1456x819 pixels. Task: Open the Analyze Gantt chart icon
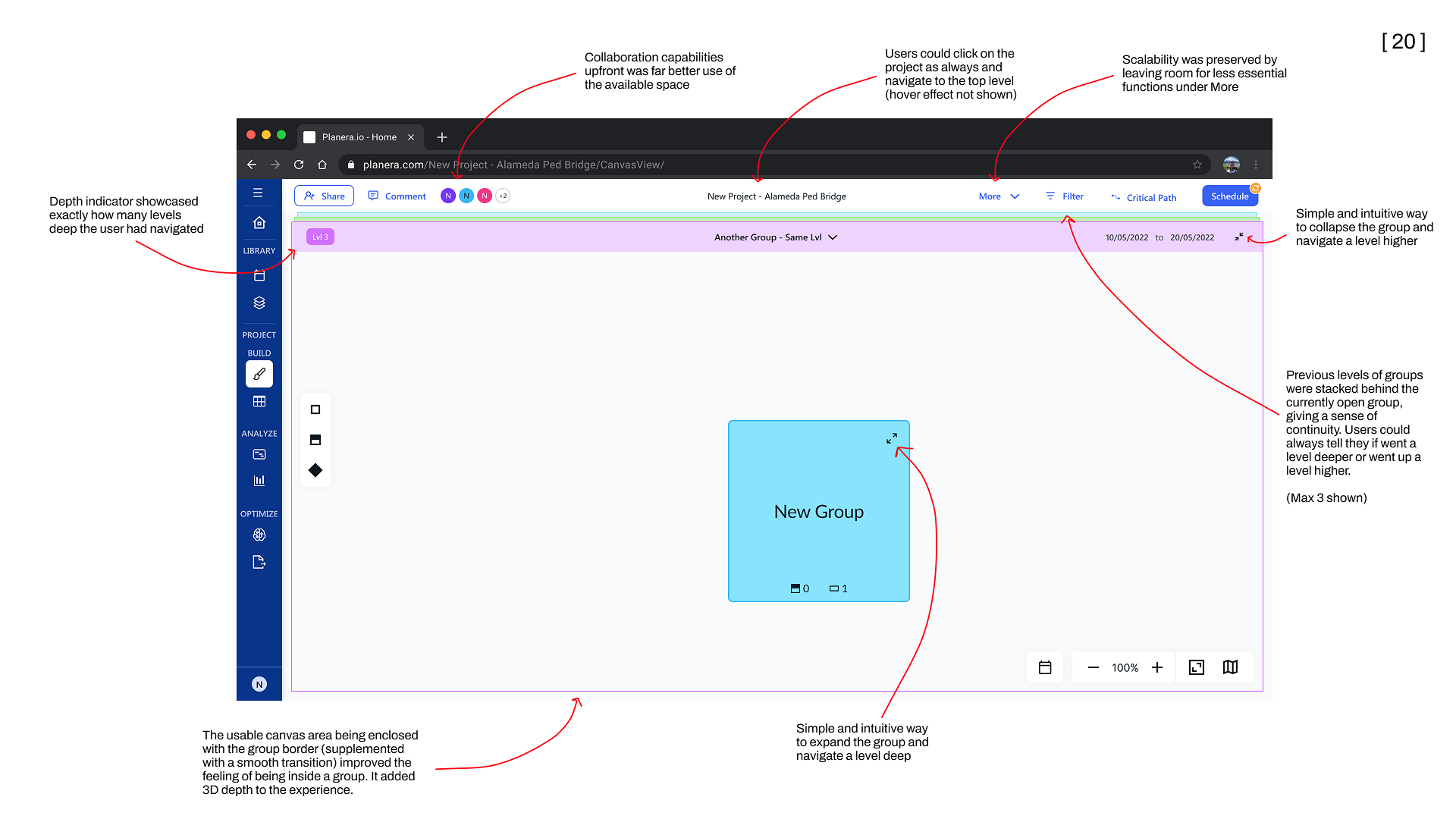click(259, 454)
